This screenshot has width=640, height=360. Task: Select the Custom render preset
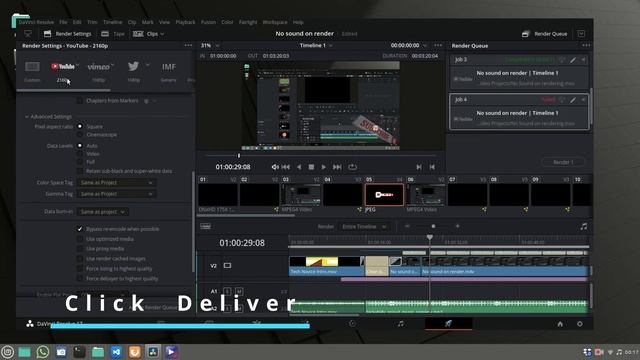[x=32, y=67]
